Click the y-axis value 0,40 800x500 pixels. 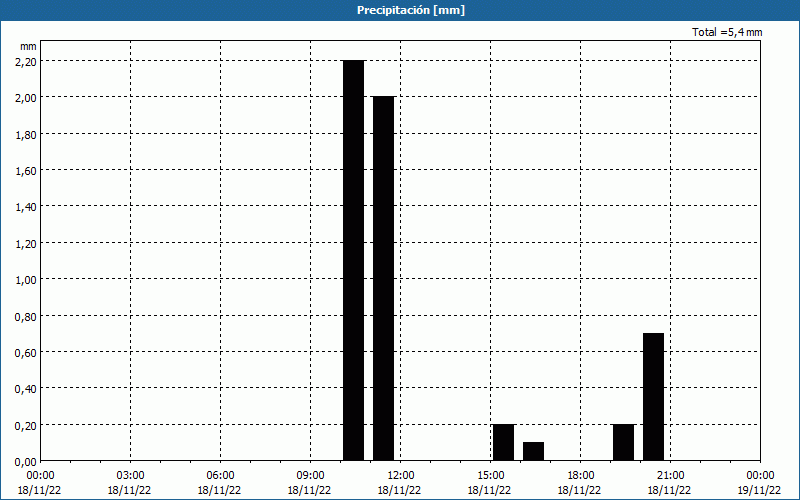(x=26, y=389)
